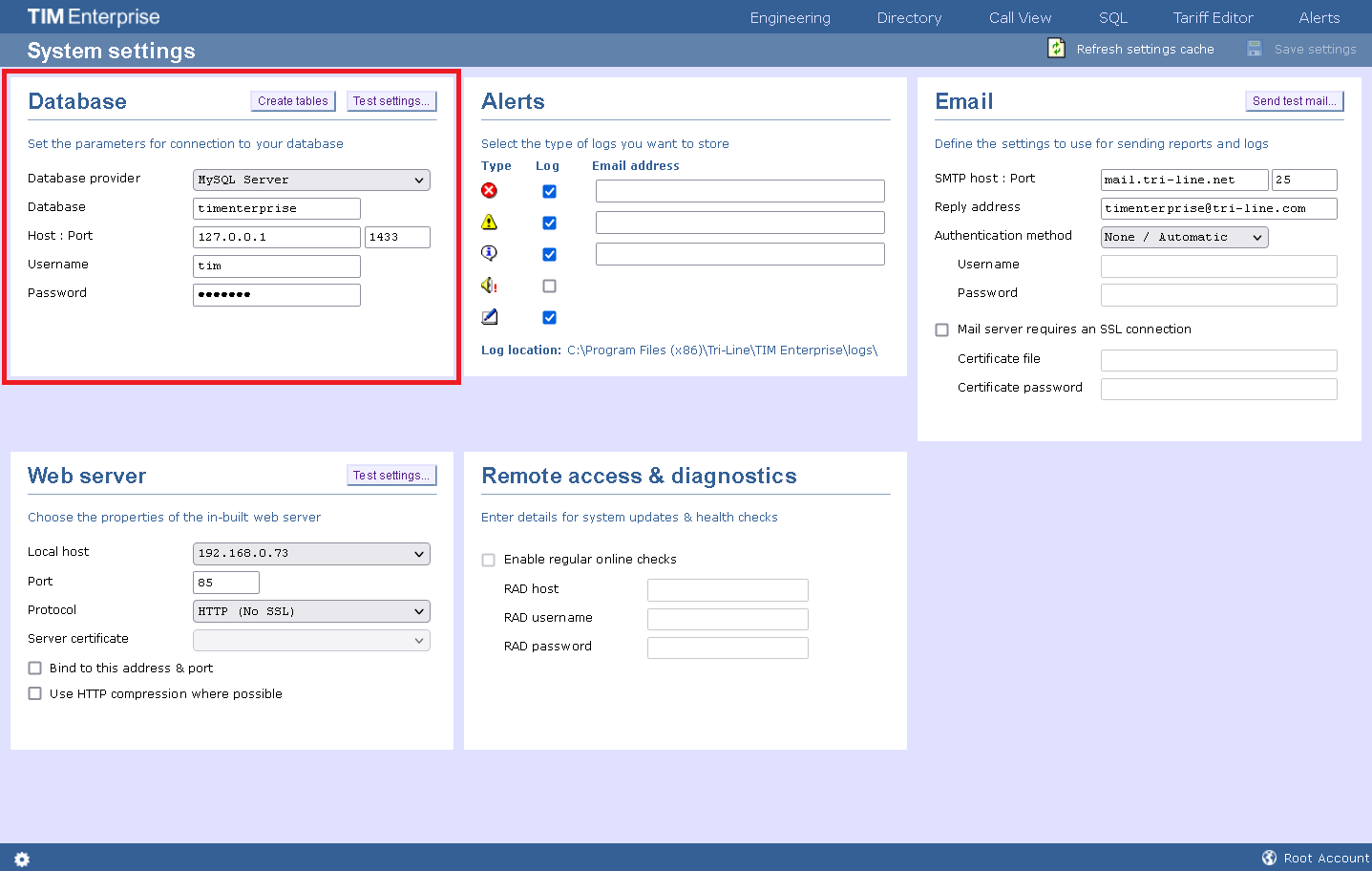The image size is (1372, 871).
Task: Click the Save settings disk icon
Action: [1253, 47]
